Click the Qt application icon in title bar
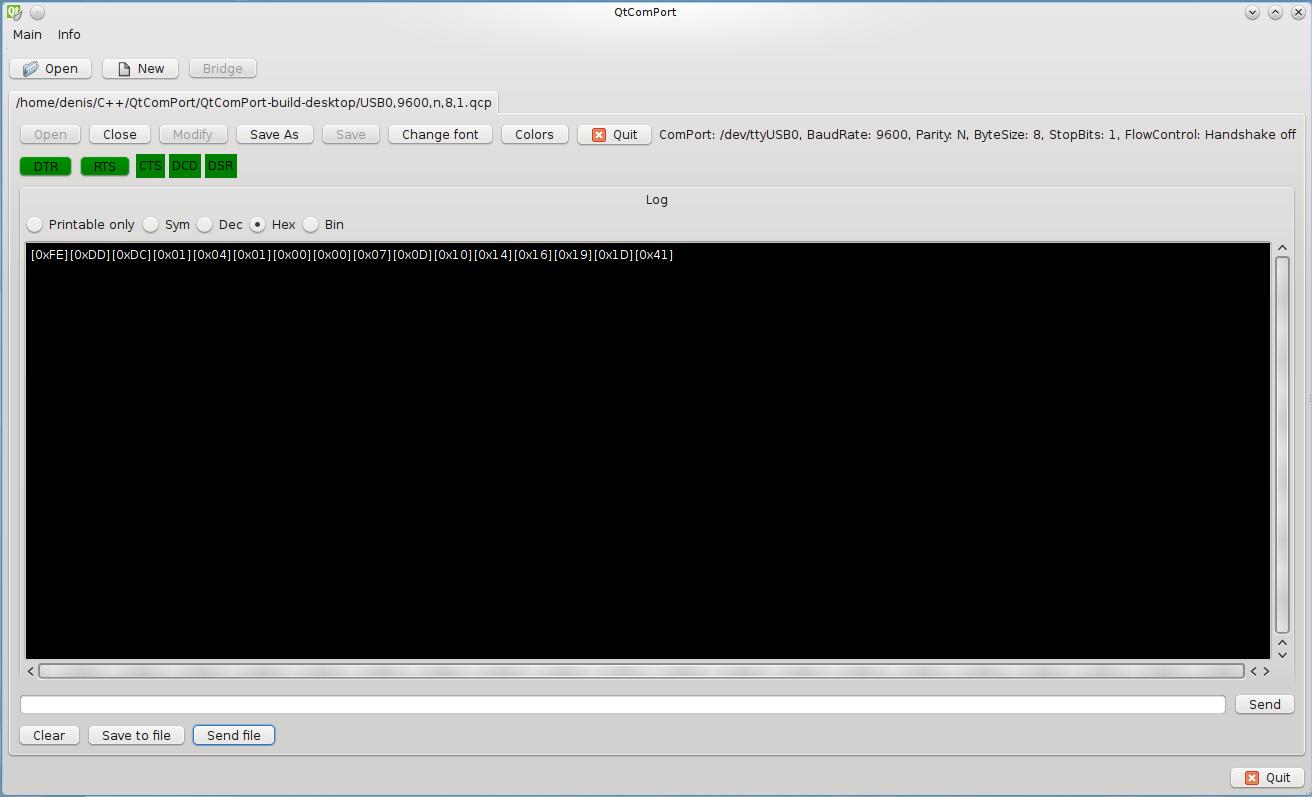1312x797 pixels. tap(14, 13)
